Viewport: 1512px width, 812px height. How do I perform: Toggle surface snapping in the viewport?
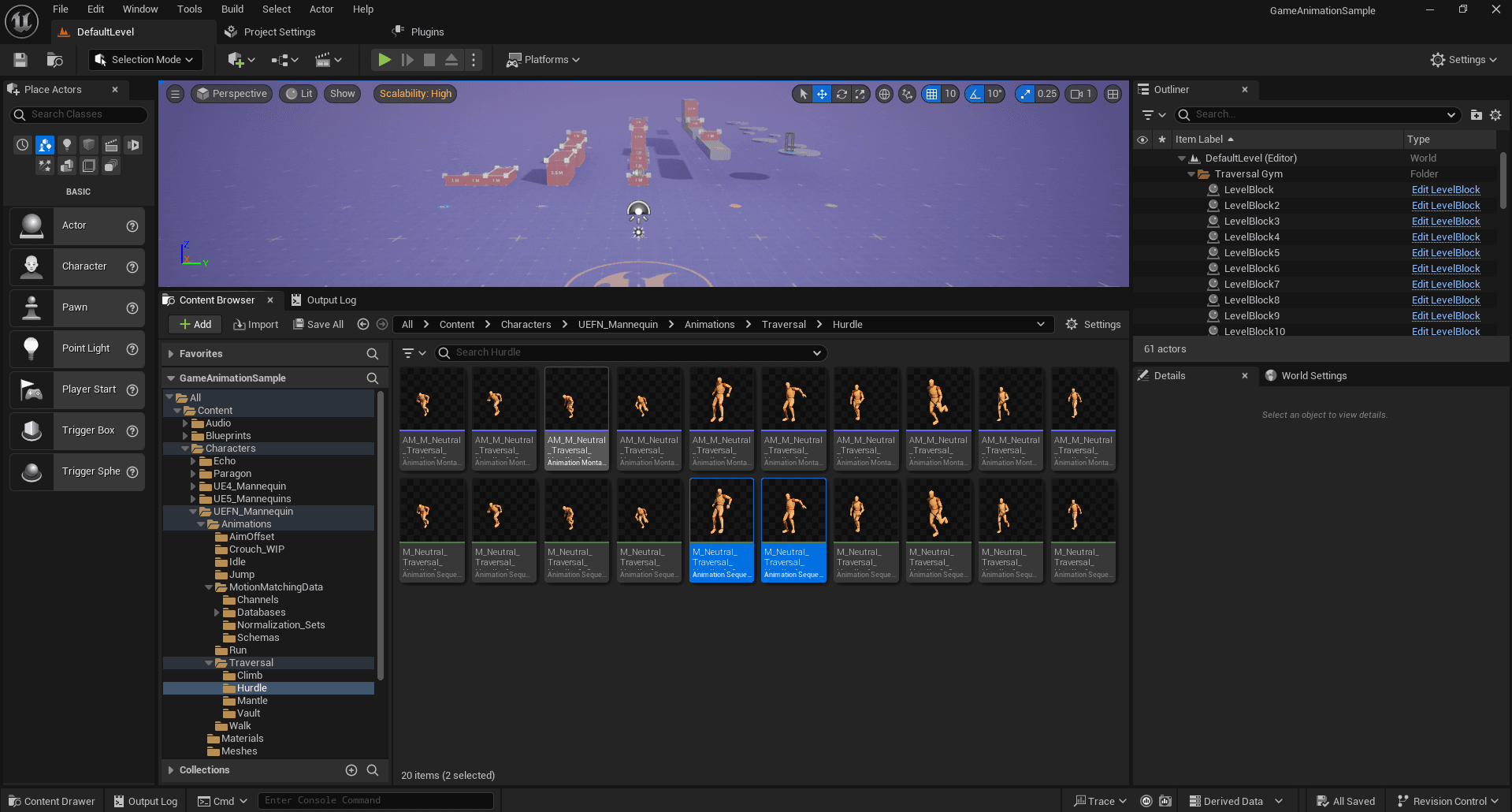908,94
